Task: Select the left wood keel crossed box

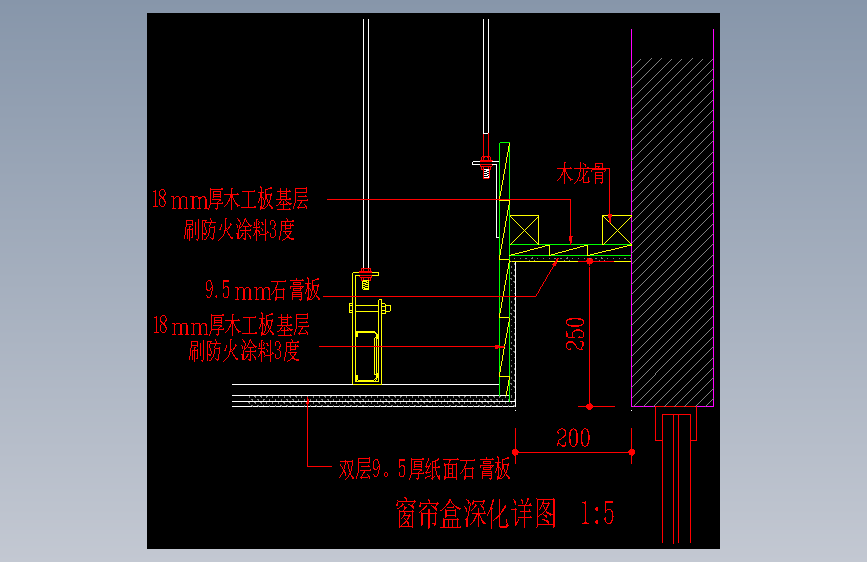Action: 524,230
